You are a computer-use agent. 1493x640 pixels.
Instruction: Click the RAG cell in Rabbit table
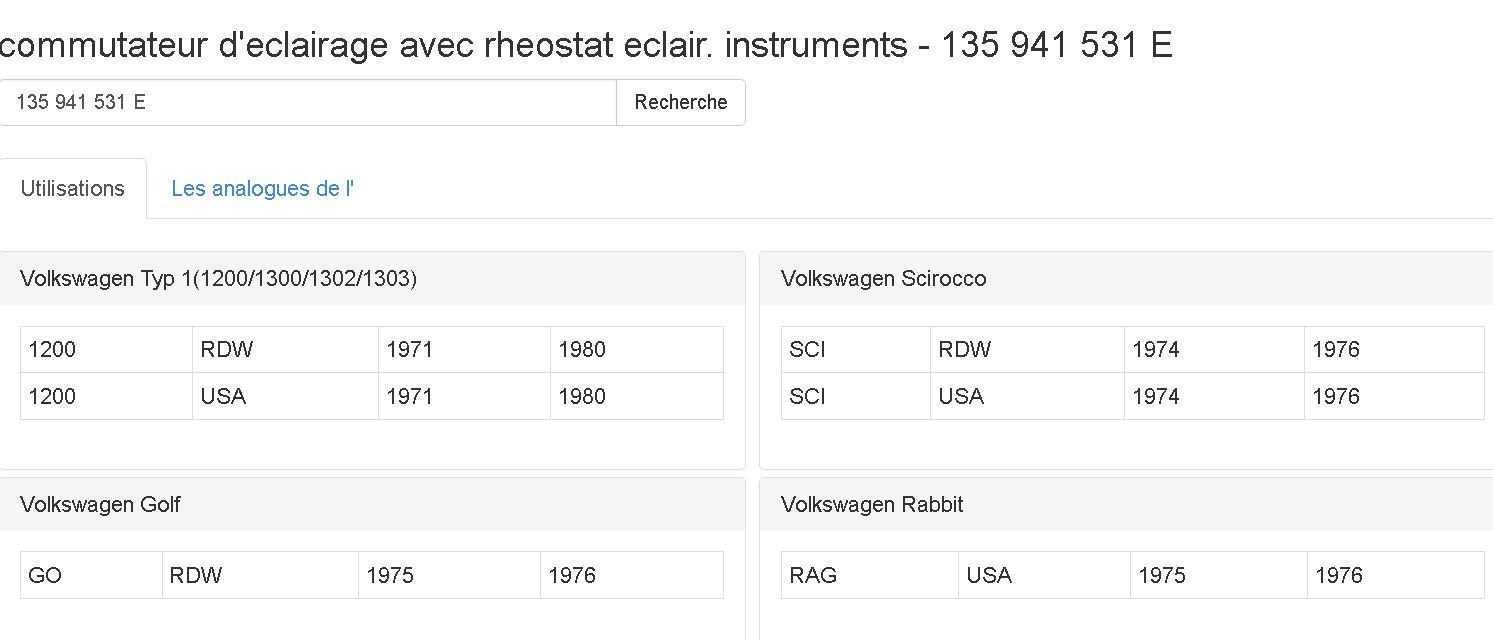tap(870, 575)
